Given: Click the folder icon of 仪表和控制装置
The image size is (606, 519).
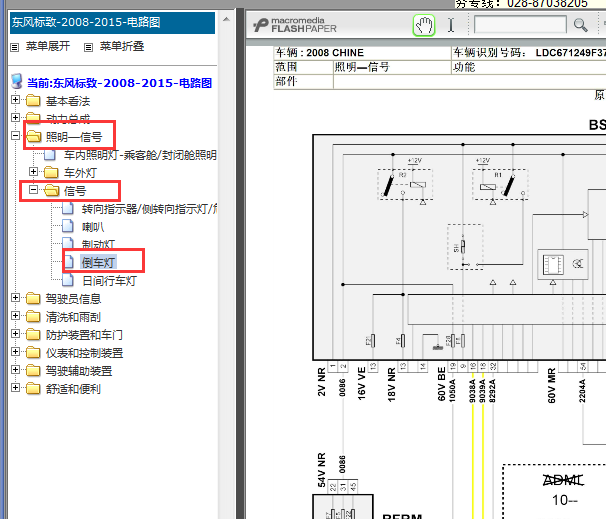Looking at the screenshot, I should click(33, 352).
